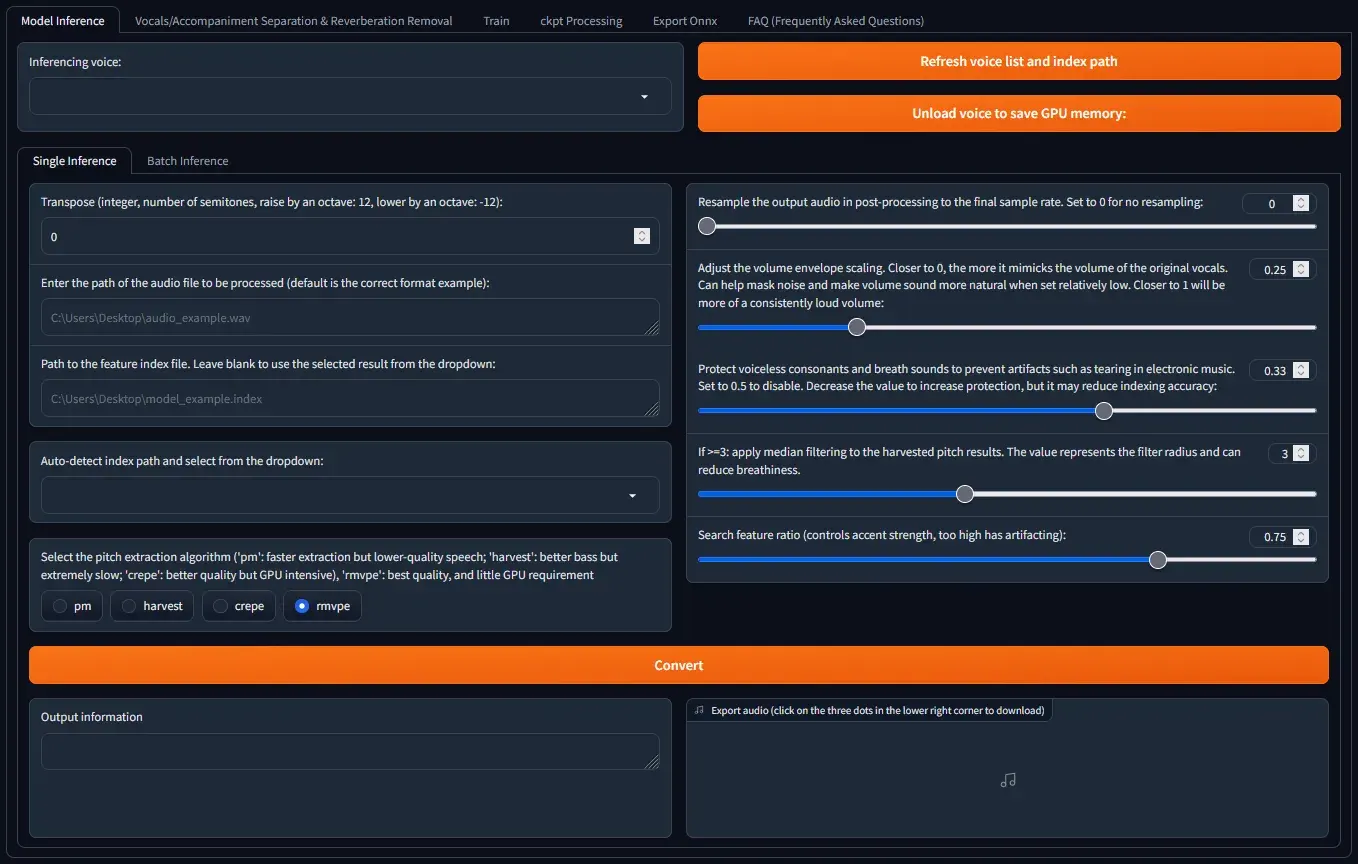Click the Convert button
This screenshot has height=864, width=1358.
click(x=678, y=665)
